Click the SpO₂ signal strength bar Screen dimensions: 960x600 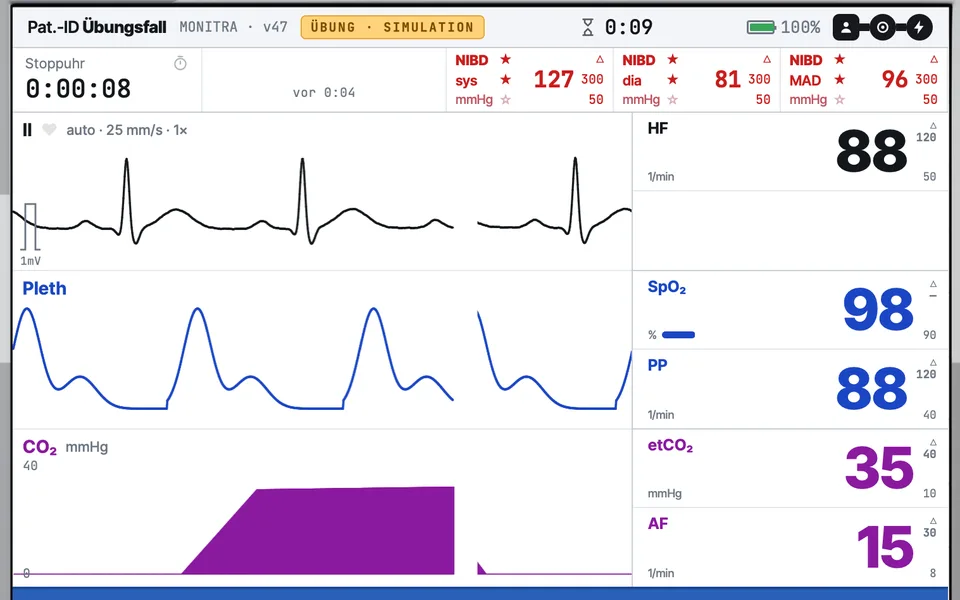678,335
